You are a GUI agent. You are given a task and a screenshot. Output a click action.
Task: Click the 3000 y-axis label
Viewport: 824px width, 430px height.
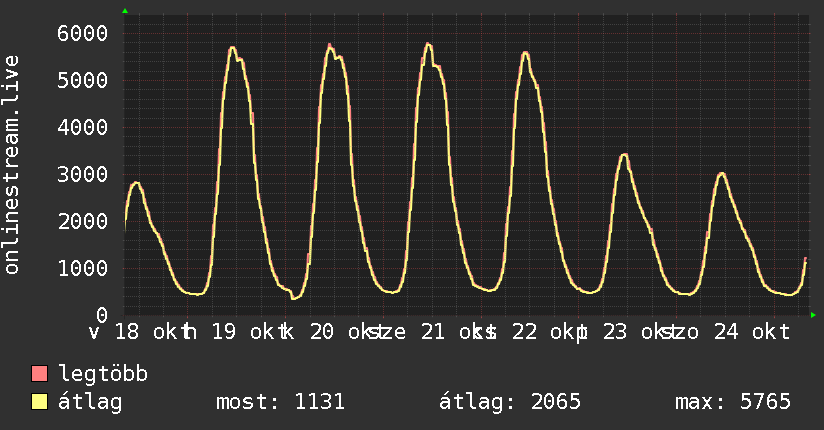[x=83, y=175]
